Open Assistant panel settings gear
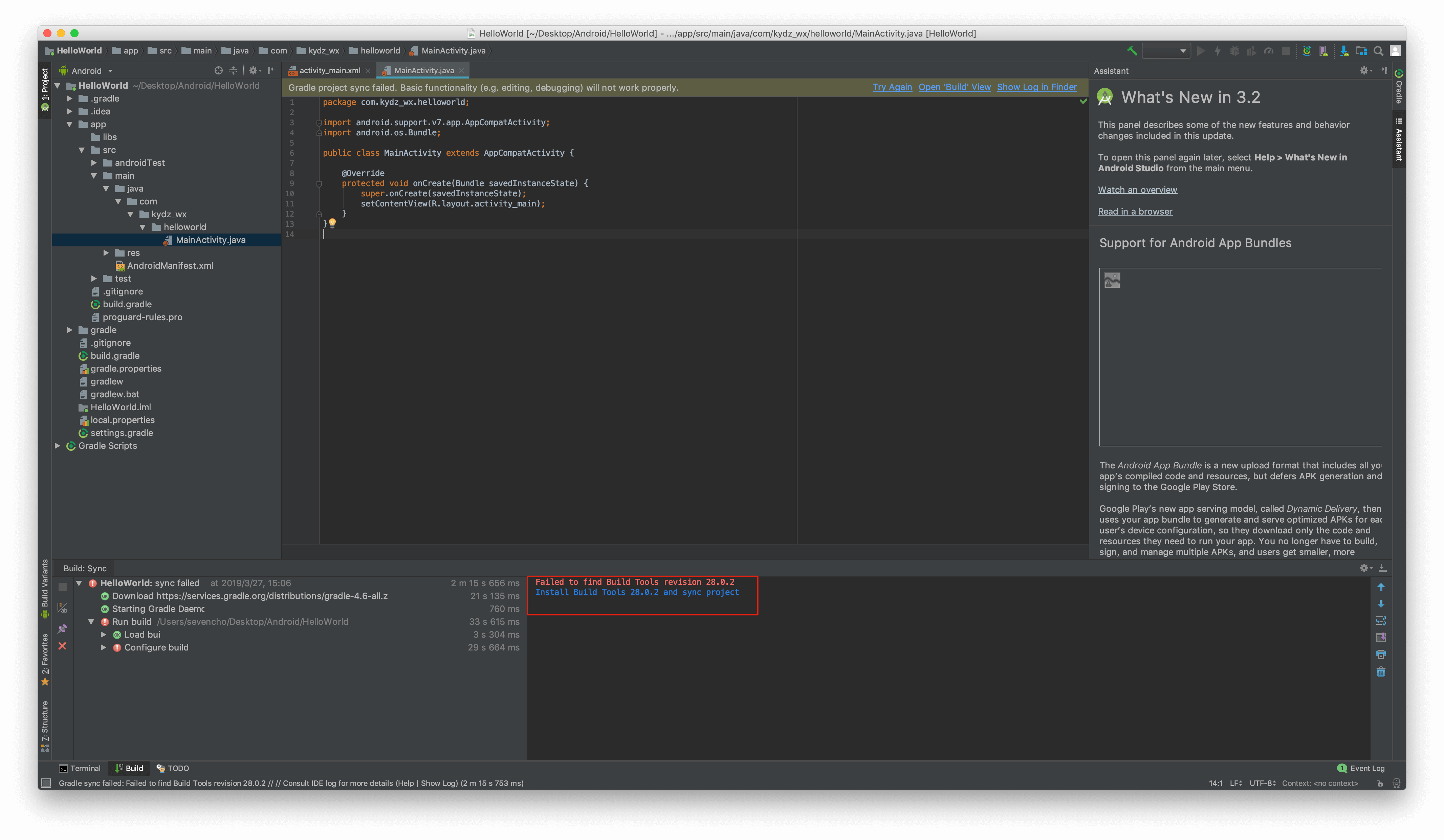 pyautogui.click(x=1365, y=70)
